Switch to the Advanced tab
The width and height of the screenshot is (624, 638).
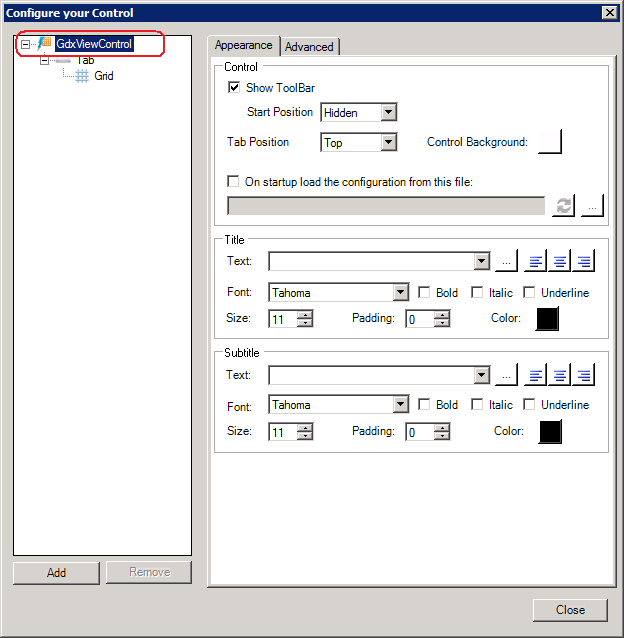tap(310, 47)
